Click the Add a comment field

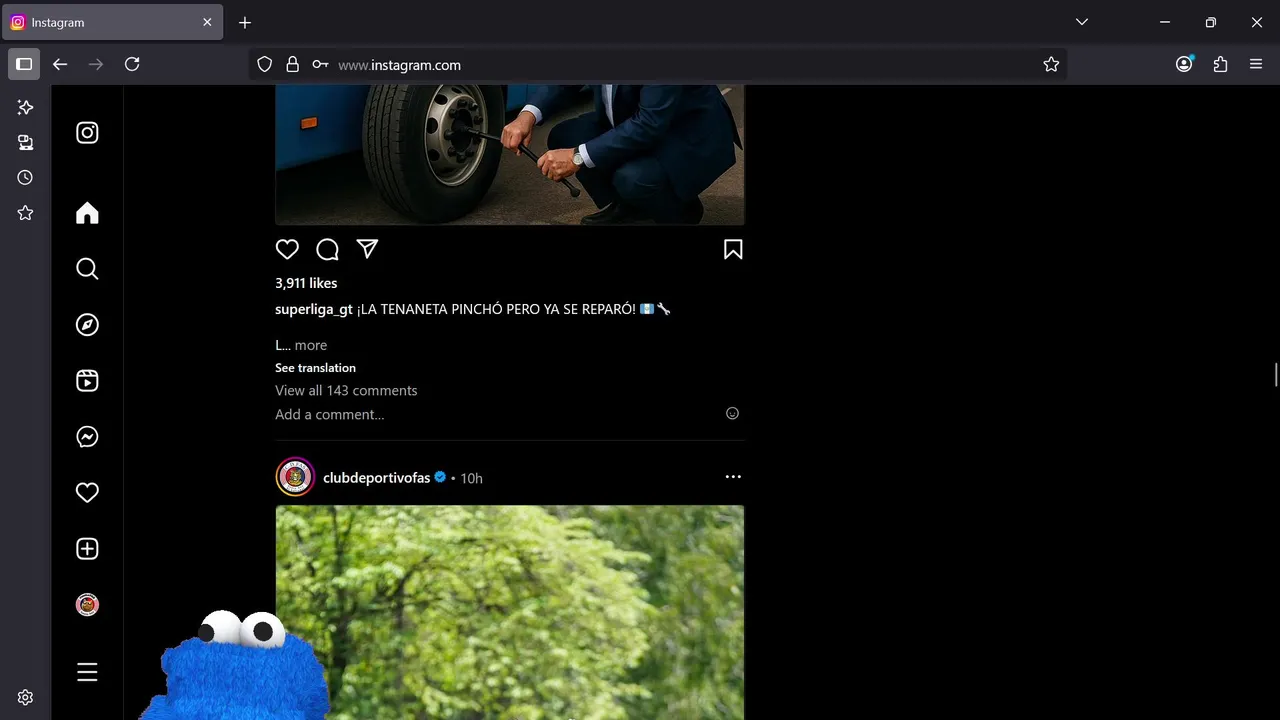pyautogui.click(x=497, y=414)
